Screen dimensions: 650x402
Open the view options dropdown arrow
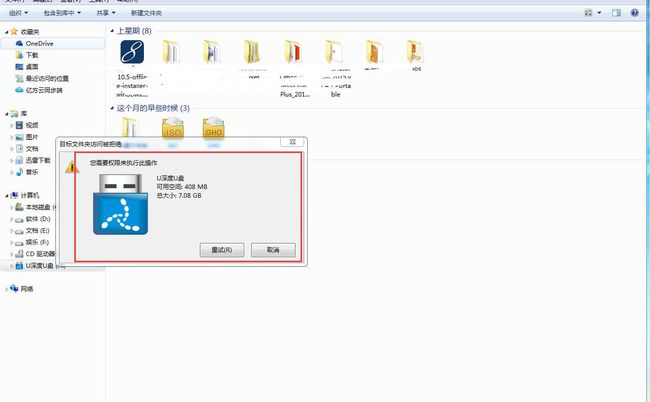599,13
